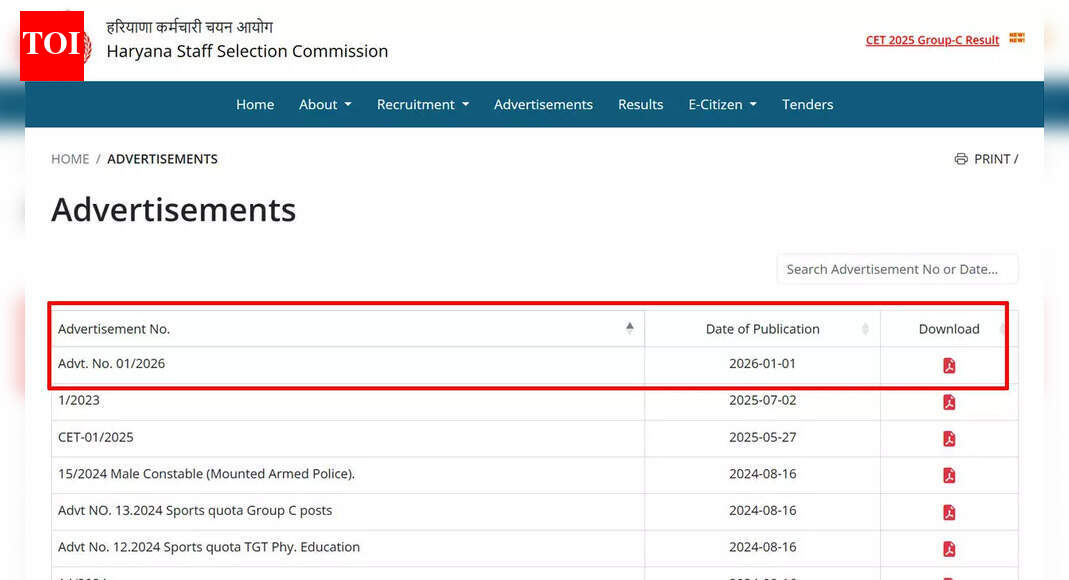Sort table by Advertisement No. column arrow

point(630,327)
